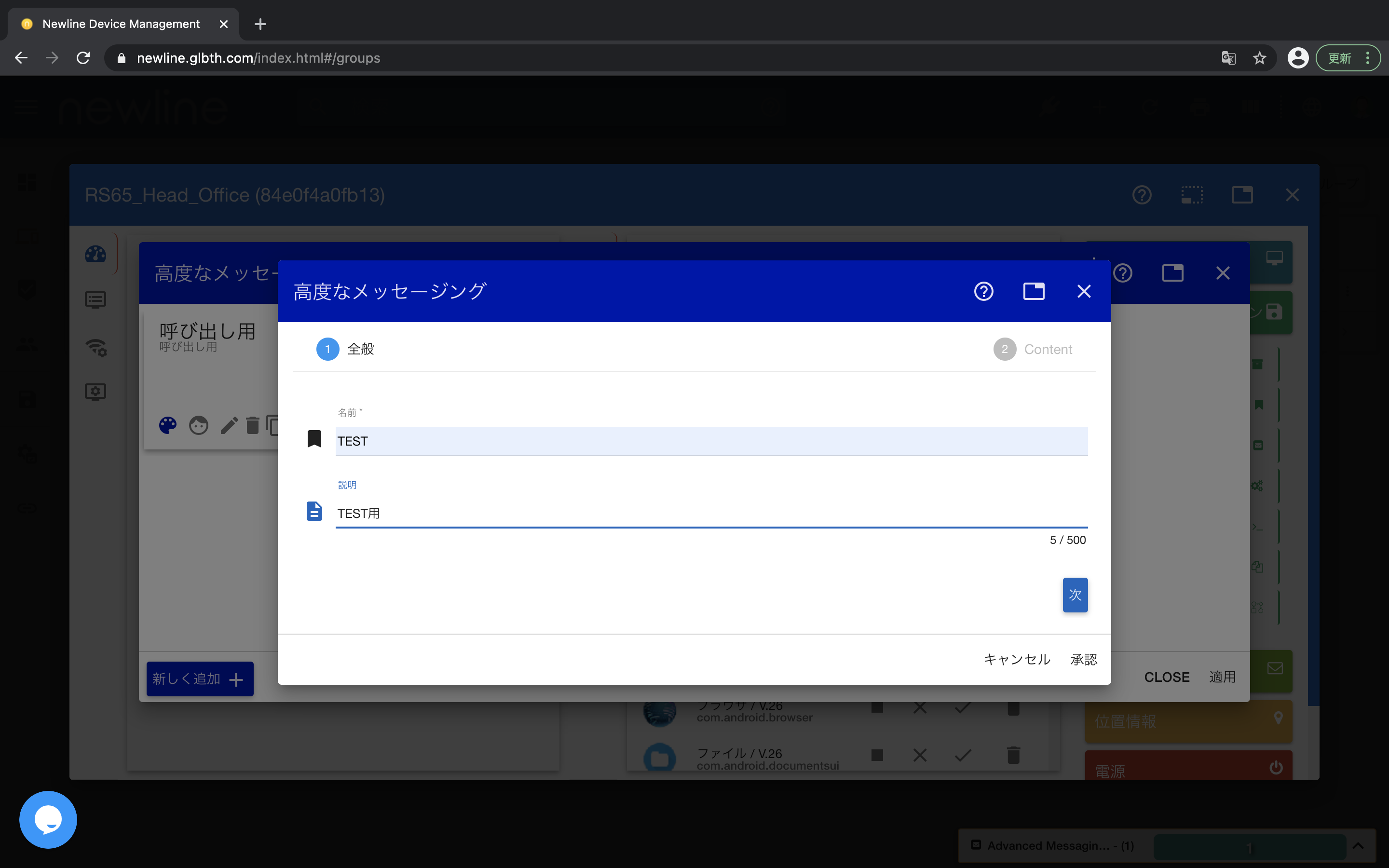1389x868 pixels.
Task: Click CLOSE in the background messaging dialog
Action: tap(1166, 677)
